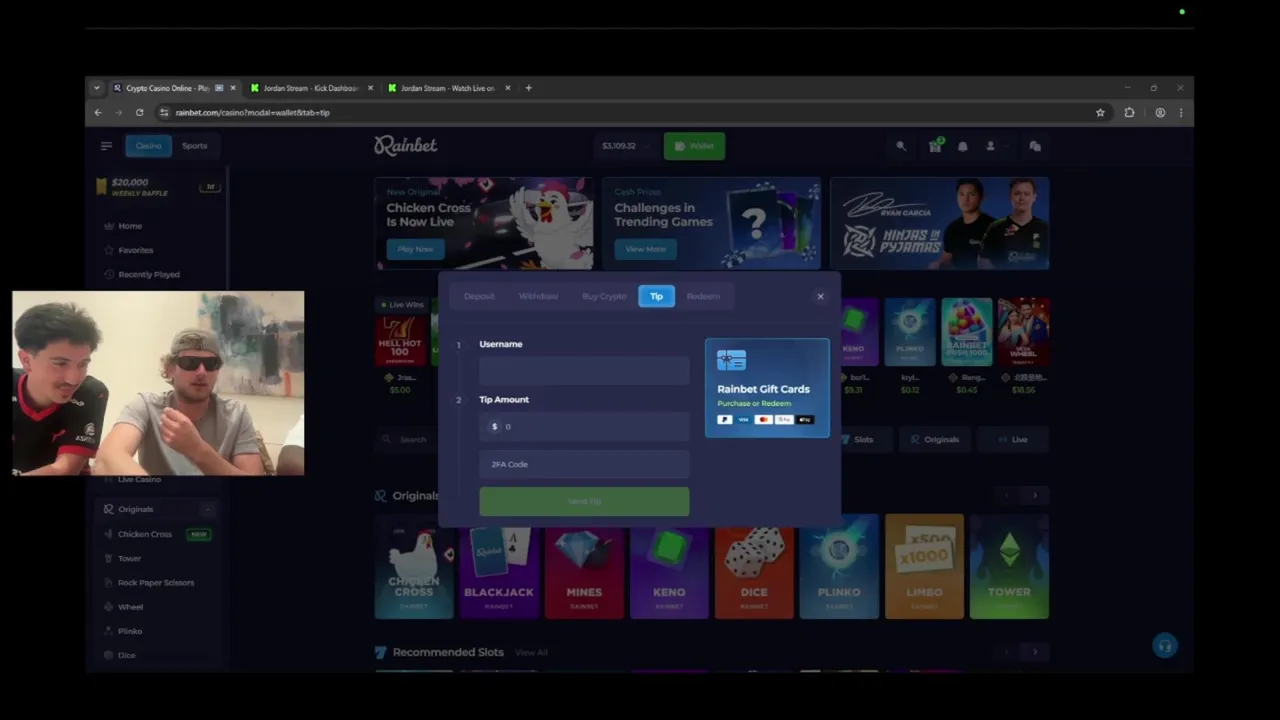
Task: Close the Crypto Casino Online tab
Action: point(233,88)
